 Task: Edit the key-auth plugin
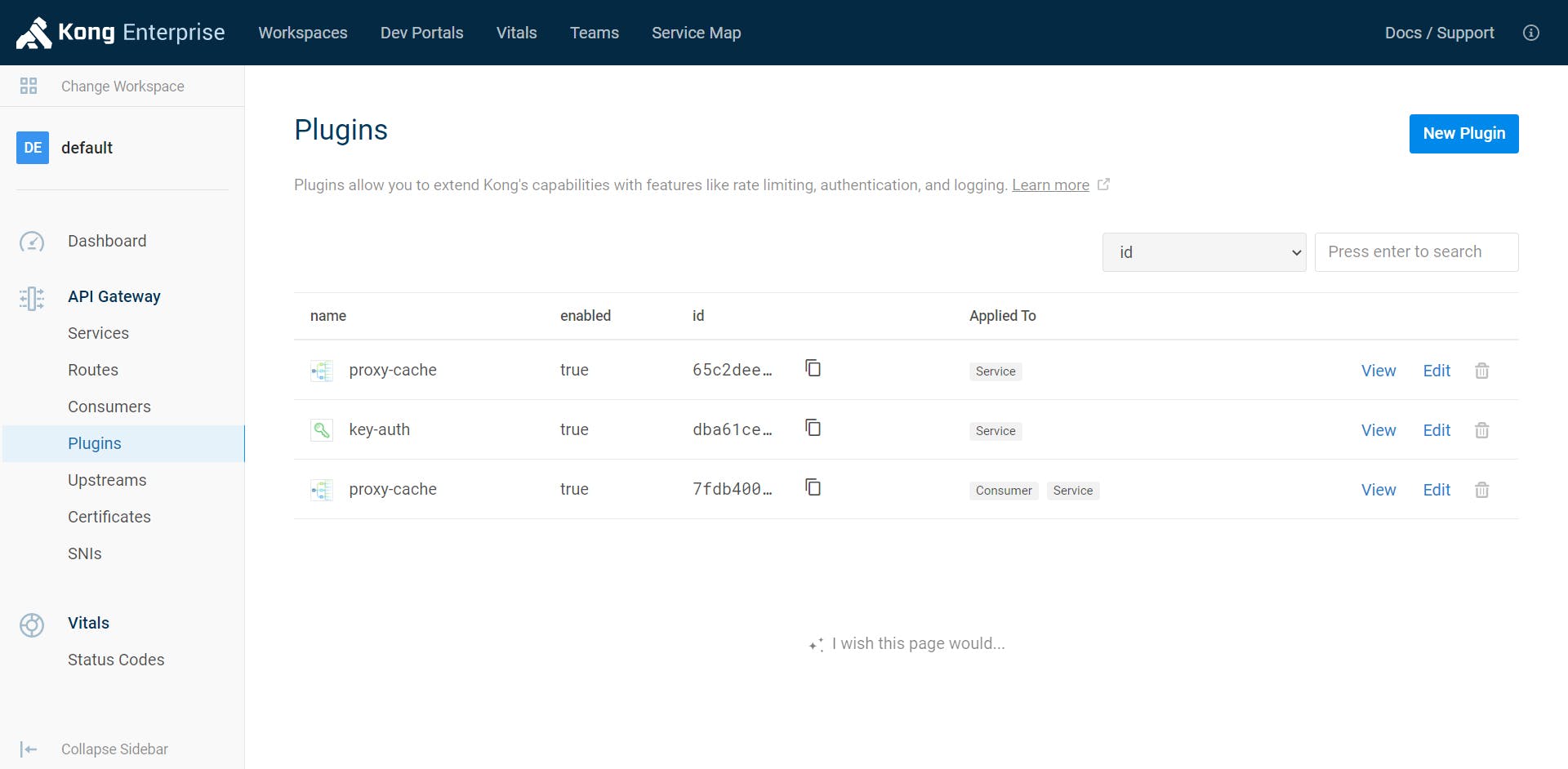[x=1437, y=430]
